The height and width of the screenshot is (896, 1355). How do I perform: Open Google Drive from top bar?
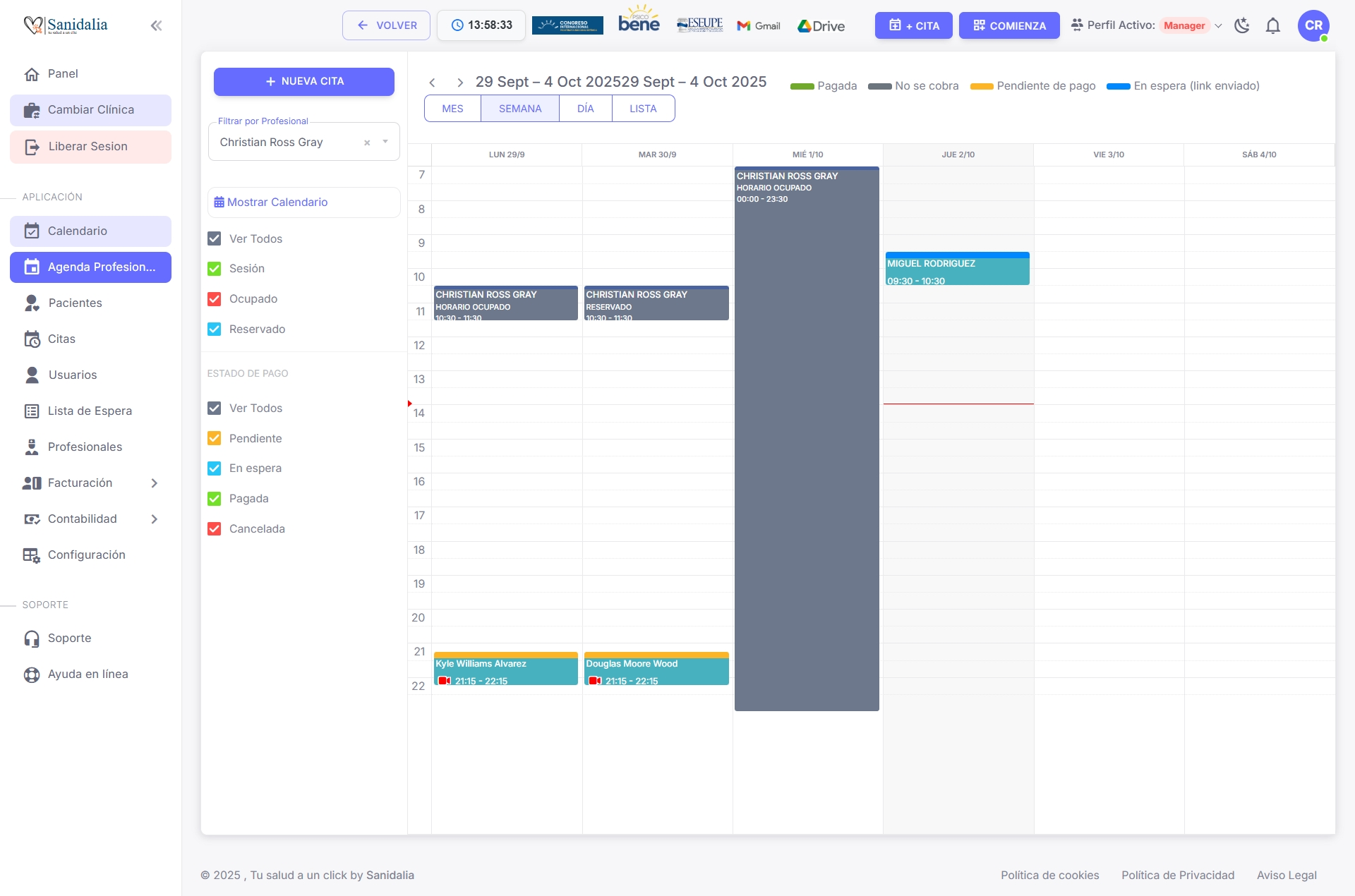(805, 26)
